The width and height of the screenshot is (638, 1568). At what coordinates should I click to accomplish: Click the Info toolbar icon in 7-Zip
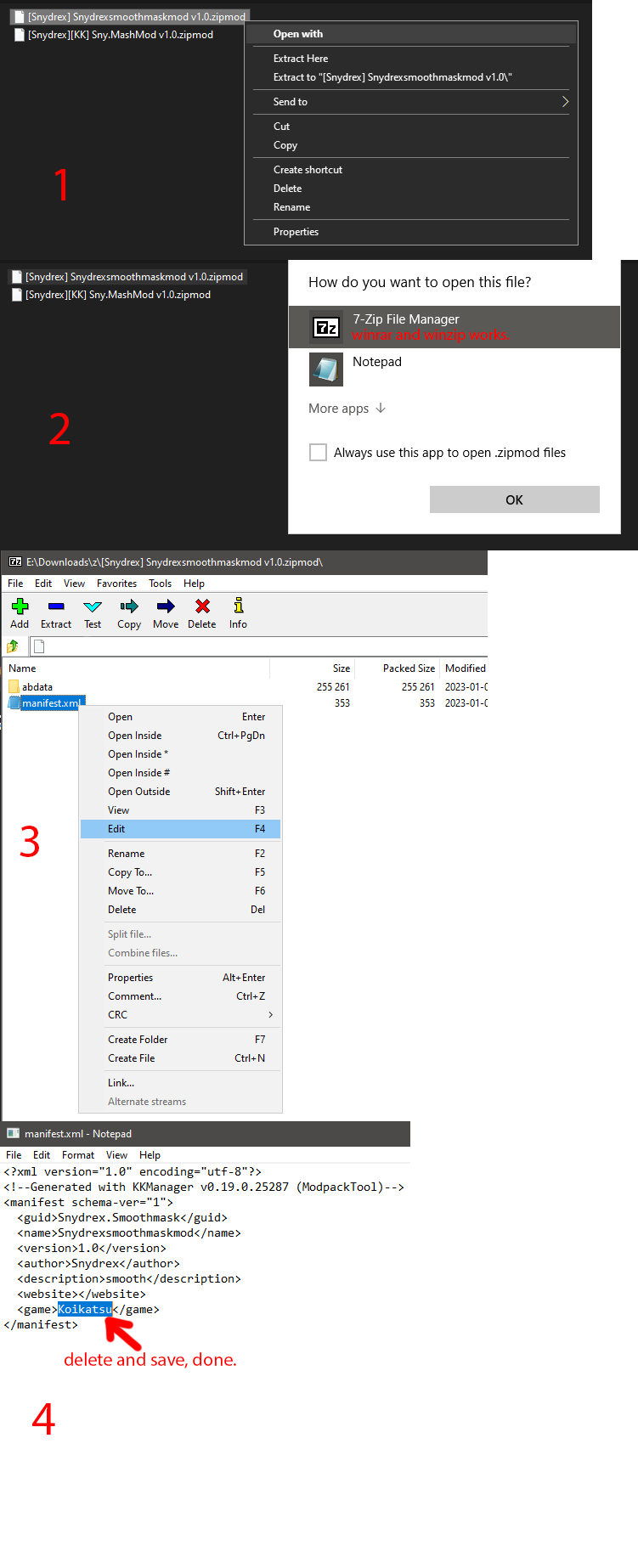click(x=239, y=606)
